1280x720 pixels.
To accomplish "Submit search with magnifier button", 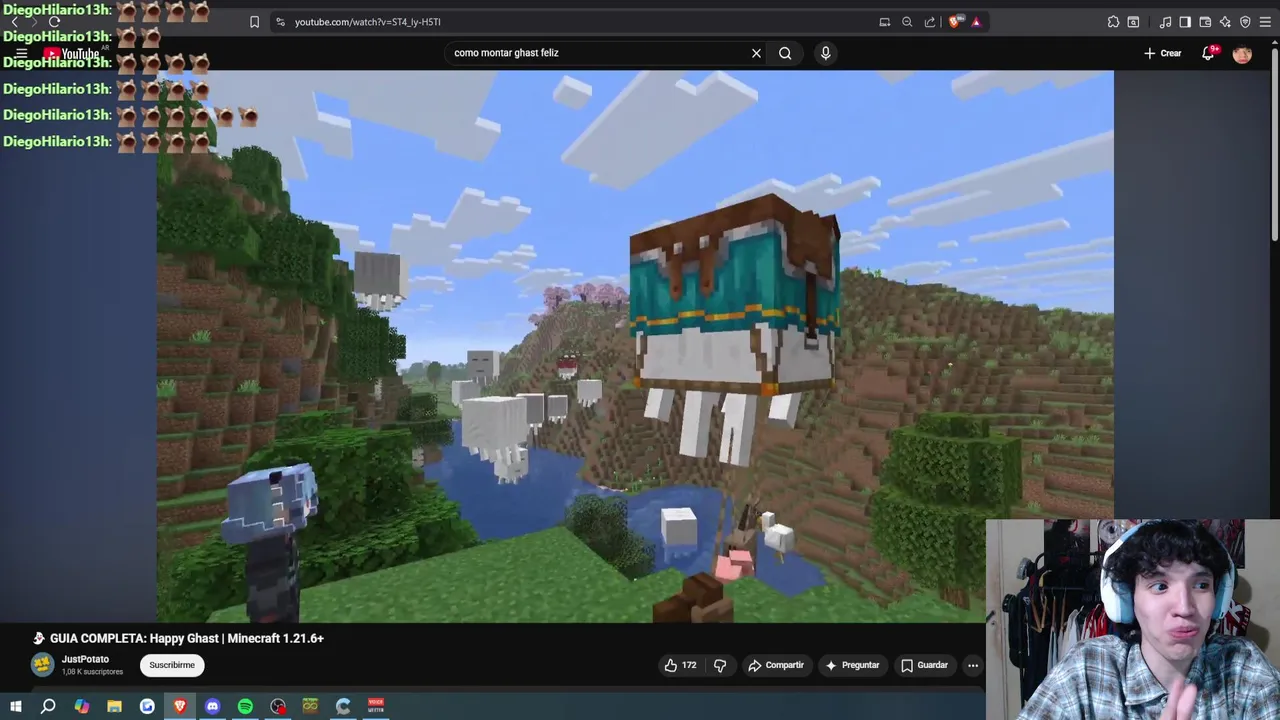I will click(x=785, y=53).
